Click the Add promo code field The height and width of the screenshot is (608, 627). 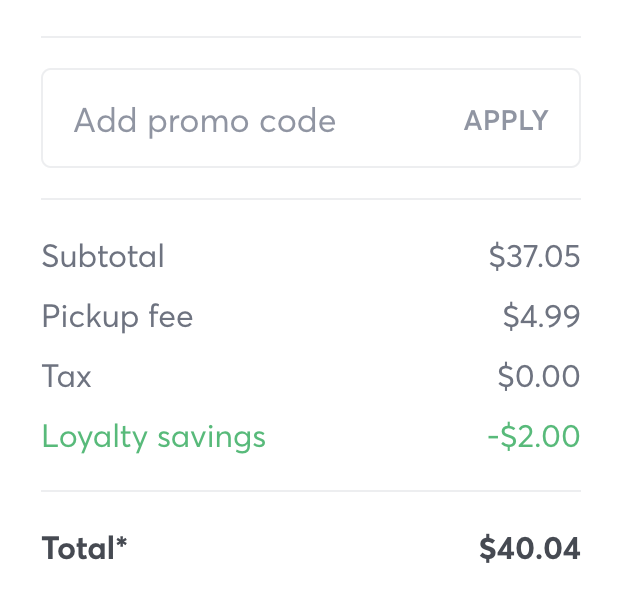point(250,121)
